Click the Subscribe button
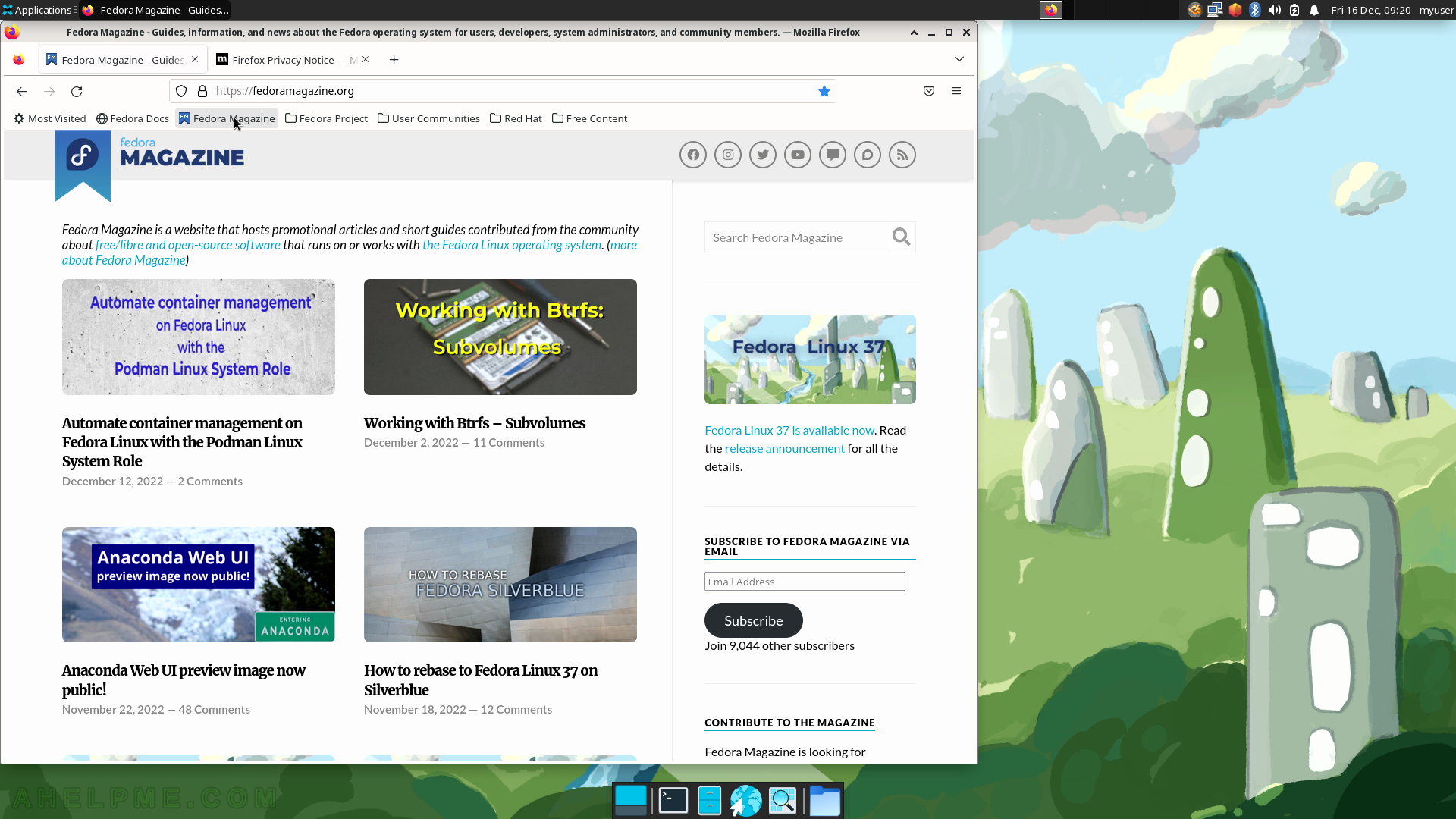The height and width of the screenshot is (819, 1456). click(x=754, y=620)
